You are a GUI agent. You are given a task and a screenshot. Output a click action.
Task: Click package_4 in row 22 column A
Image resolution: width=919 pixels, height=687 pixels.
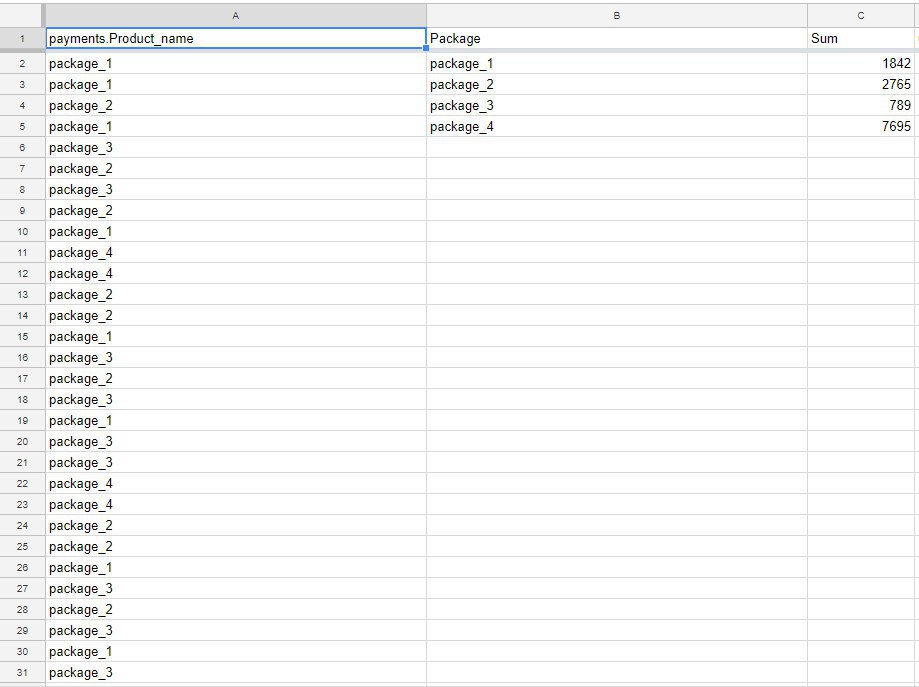point(236,484)
